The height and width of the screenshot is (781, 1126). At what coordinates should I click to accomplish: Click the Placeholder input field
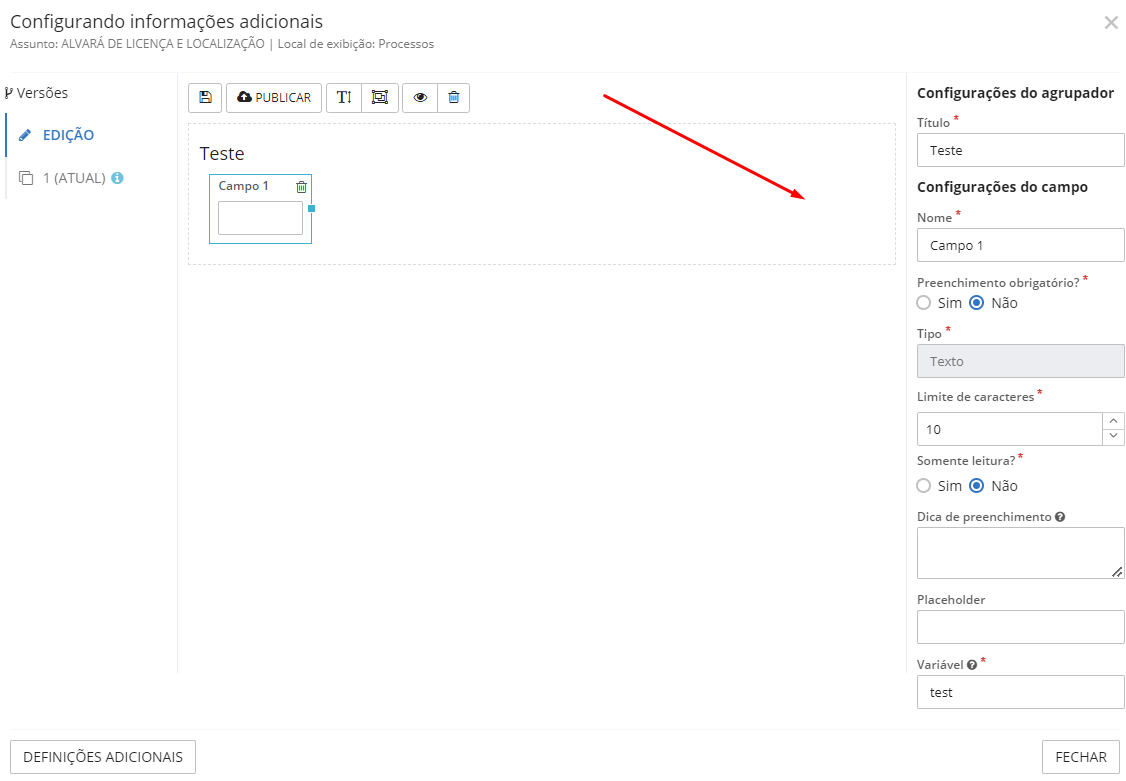[x=1020, y=627]
